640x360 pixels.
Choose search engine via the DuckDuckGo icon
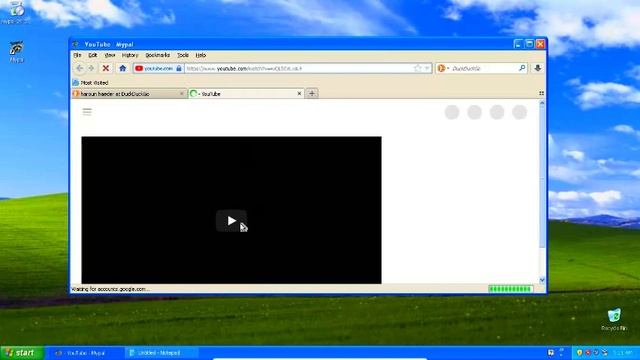(442, 69)
